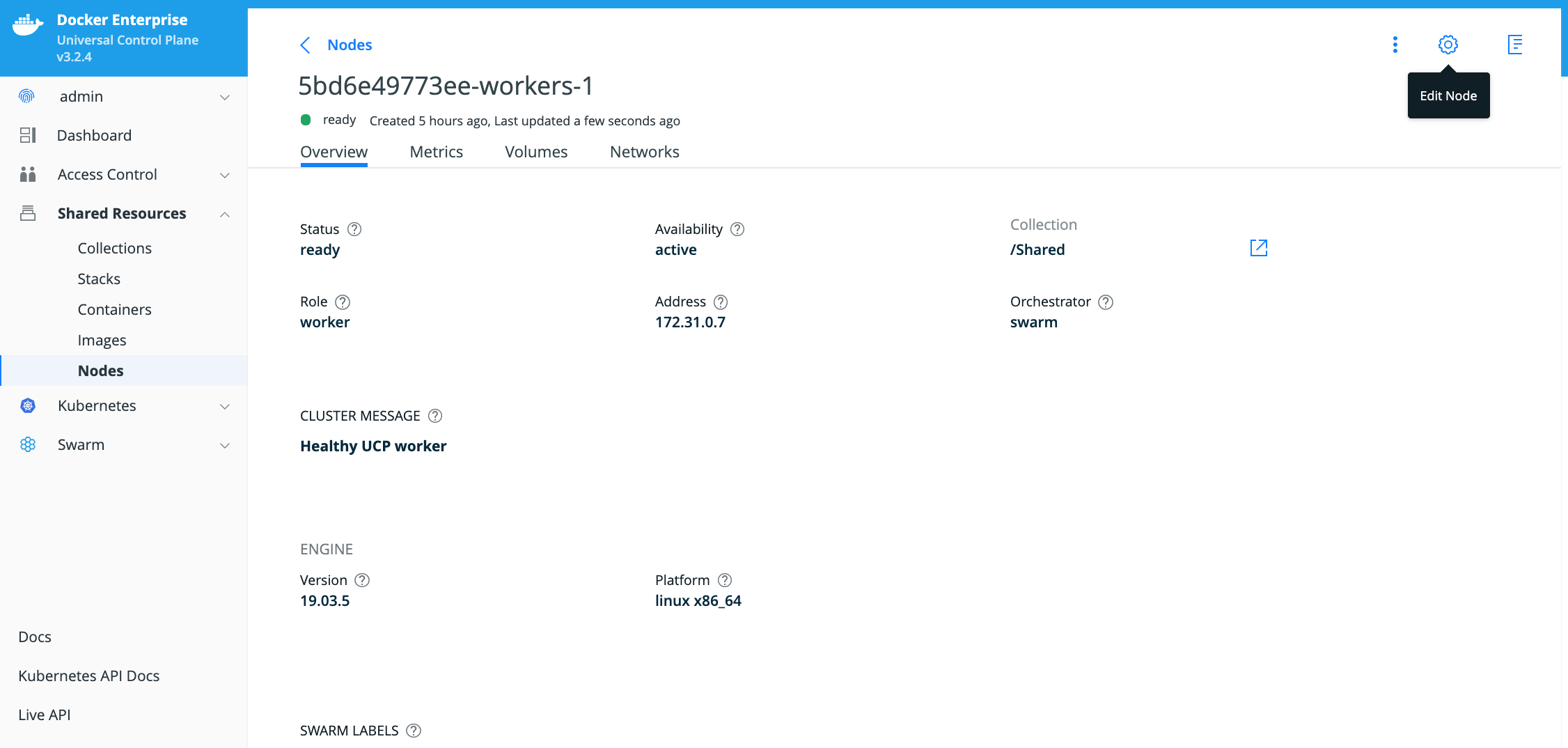1568x748 pixels.
Task: Open the Live API link
Action: (45, 715)
